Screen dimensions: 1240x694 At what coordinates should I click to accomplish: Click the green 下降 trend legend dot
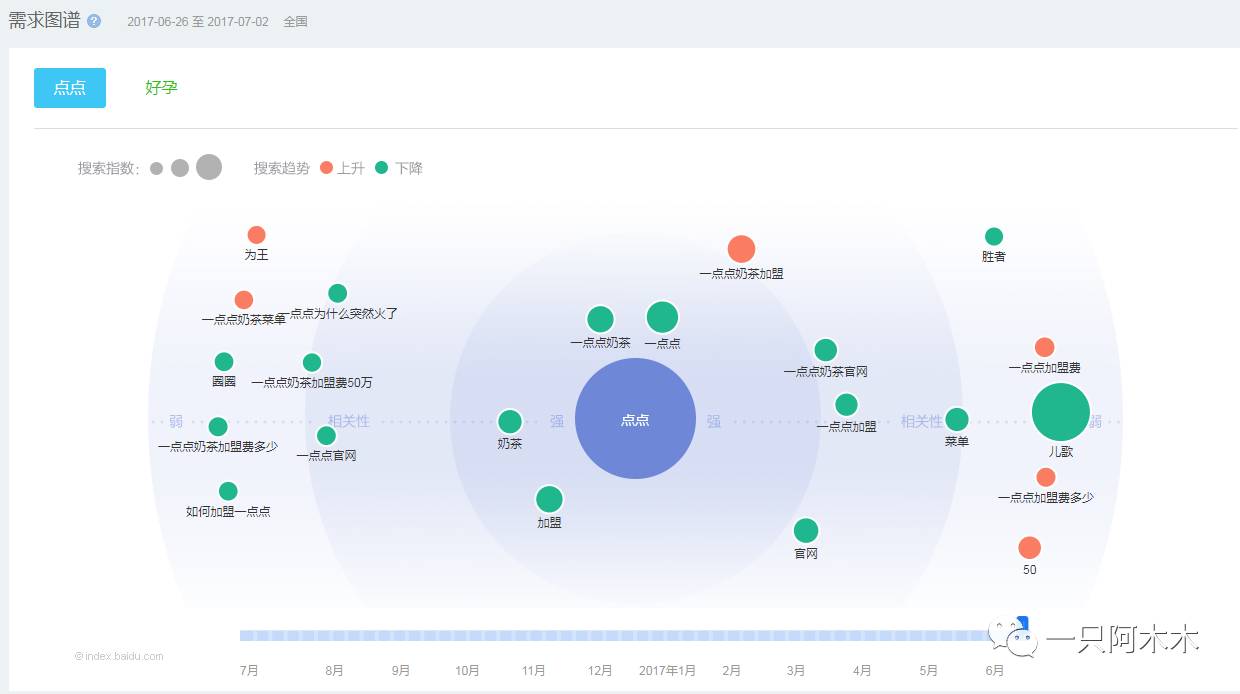pyautogui.click(x=381, y=168)
